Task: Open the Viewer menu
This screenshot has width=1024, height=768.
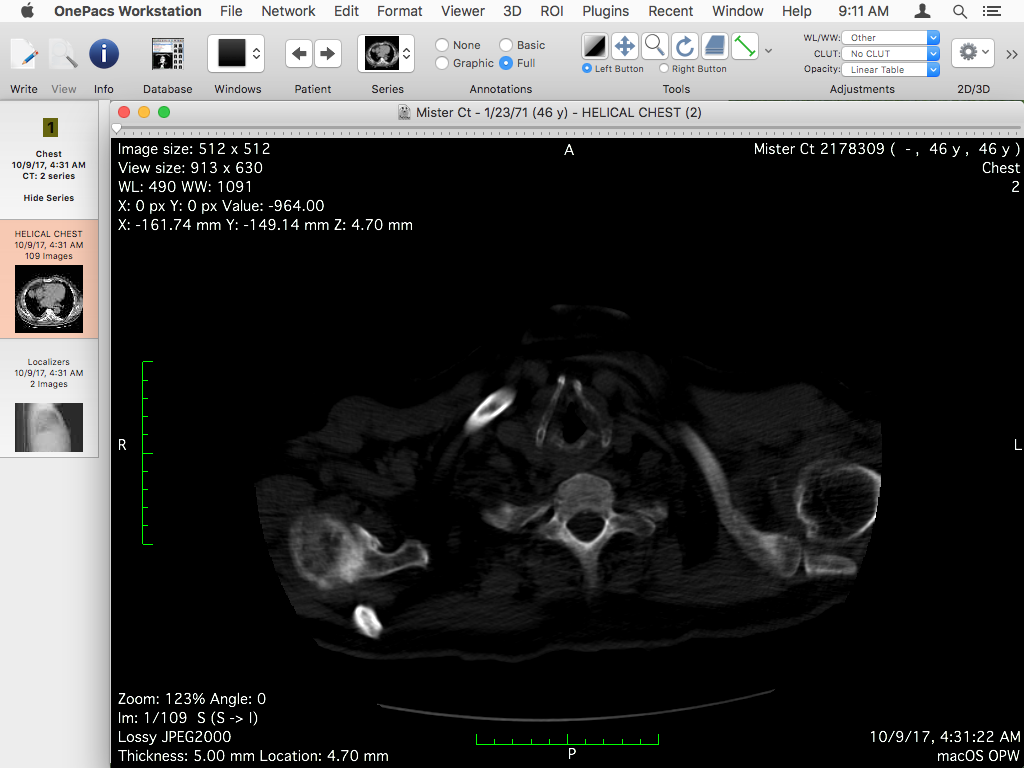Action: click(x=462, y=11)
